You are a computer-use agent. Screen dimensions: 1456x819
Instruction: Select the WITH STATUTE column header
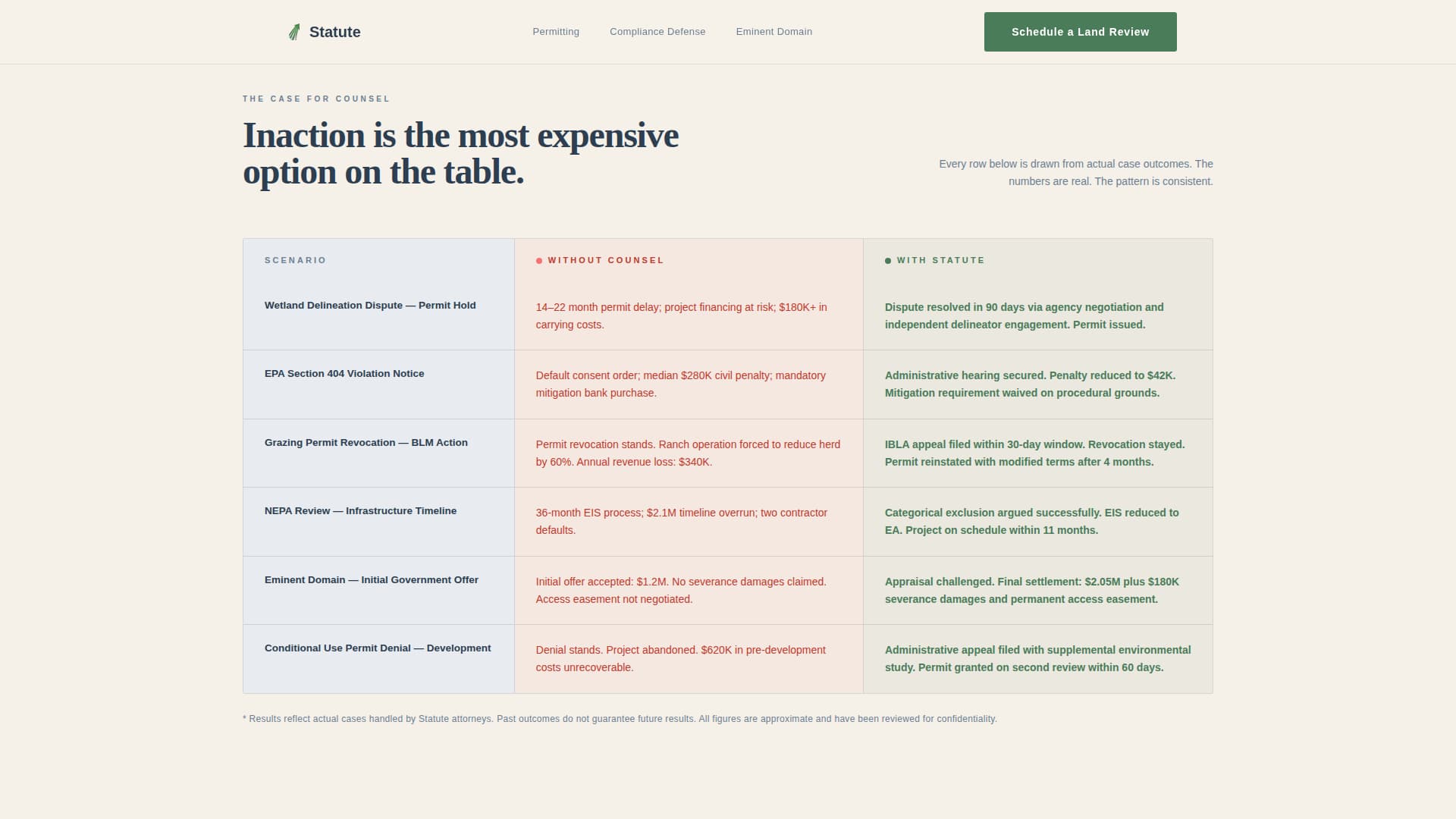tap(940, 260)
